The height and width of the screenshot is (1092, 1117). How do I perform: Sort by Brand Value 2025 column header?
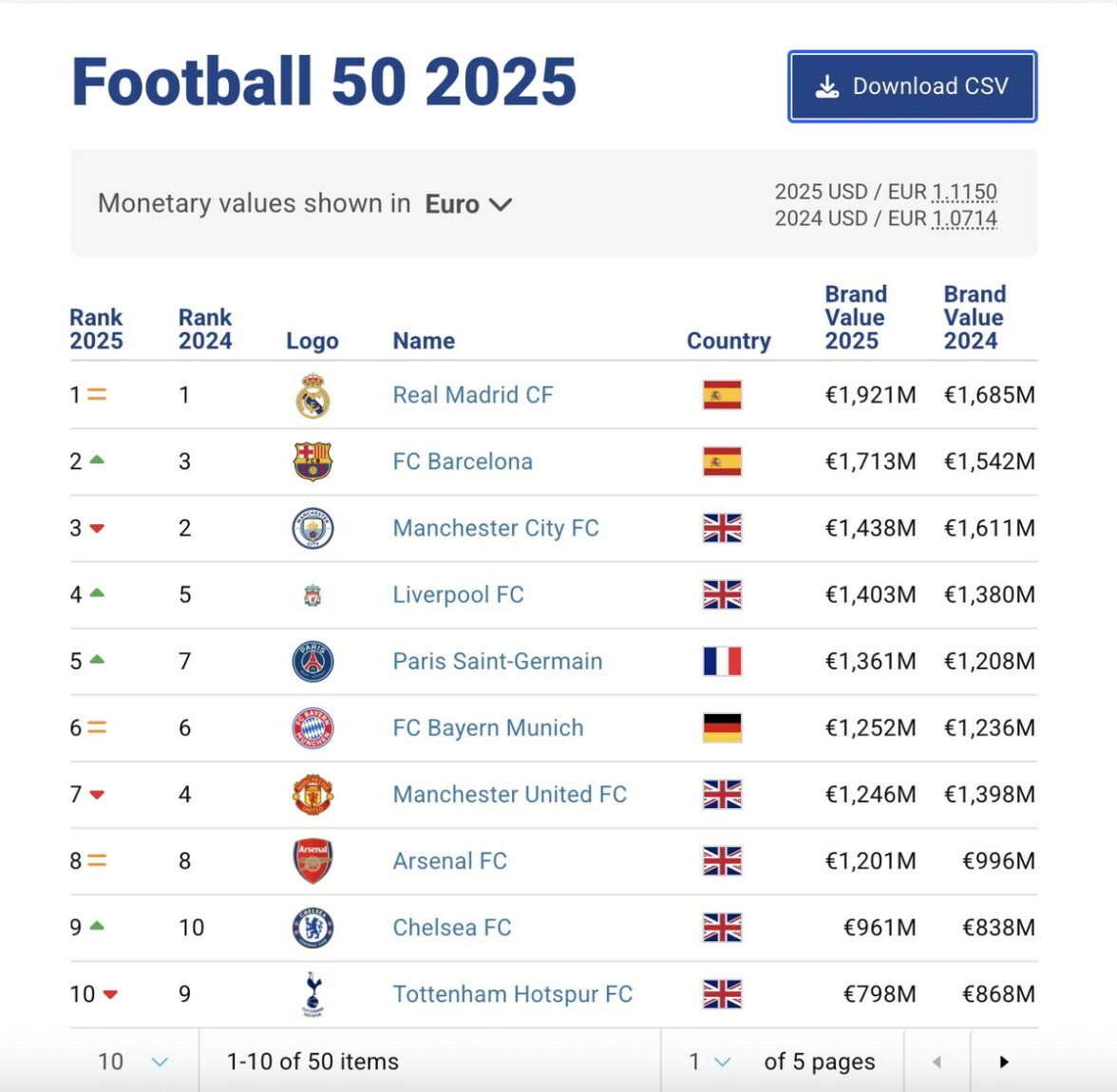[855, 317]
